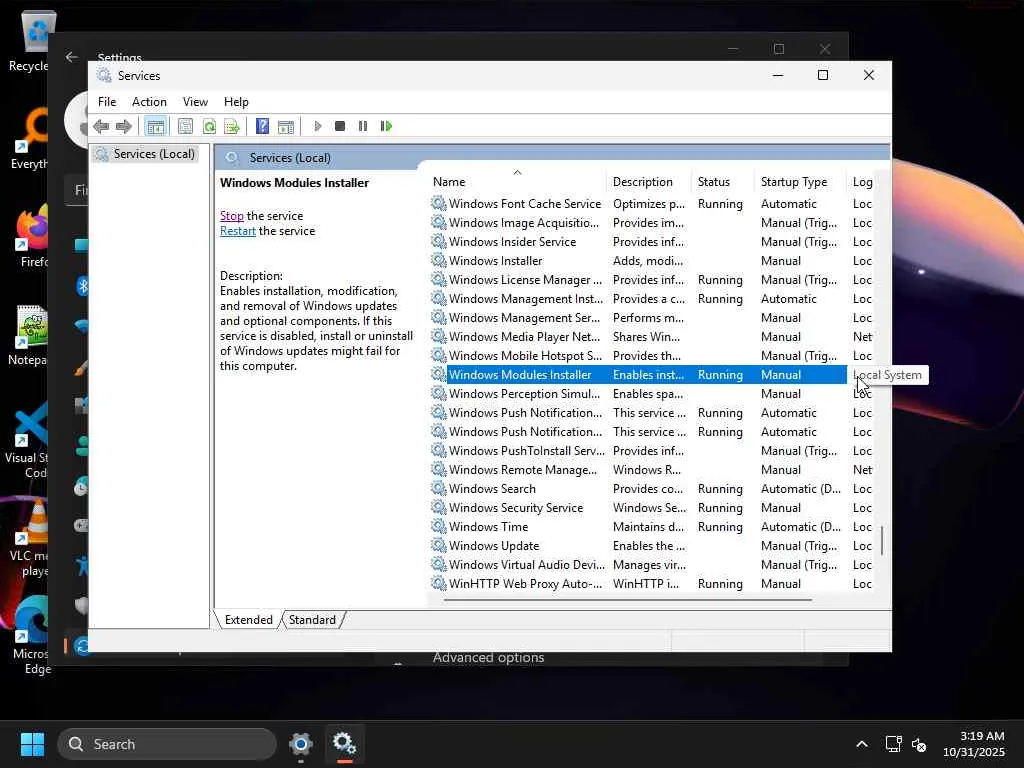Select Windows Security Service row
The height and width of the screenshot is (768, 1024).
point(651,507)
